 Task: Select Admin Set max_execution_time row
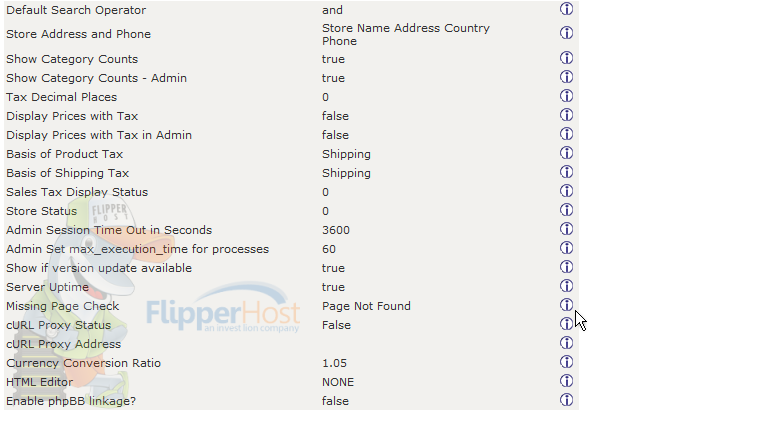click(291, 249)
